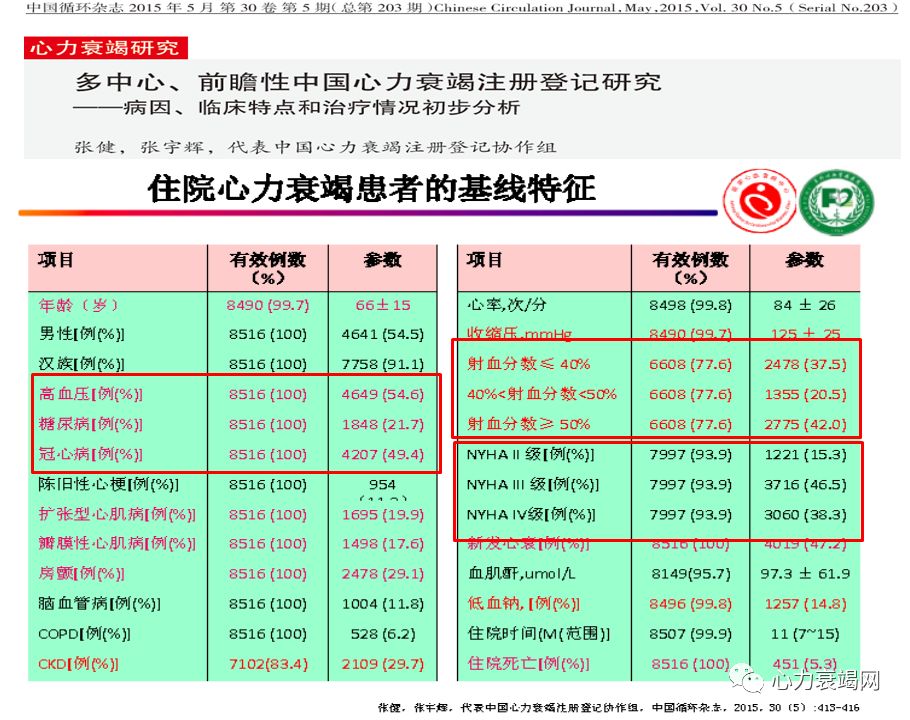Image resolution: width=910 pixels, height=720 pixels.
Task: Select the NYHA III 级 row label
Action: (531, 485)
